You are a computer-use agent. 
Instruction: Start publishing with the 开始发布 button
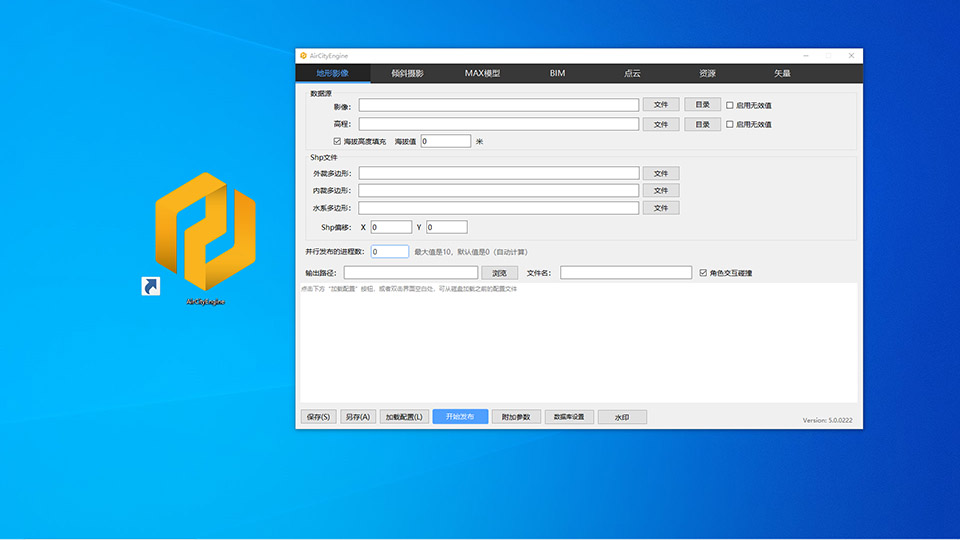pyautogui.click(x=460, y=416)
